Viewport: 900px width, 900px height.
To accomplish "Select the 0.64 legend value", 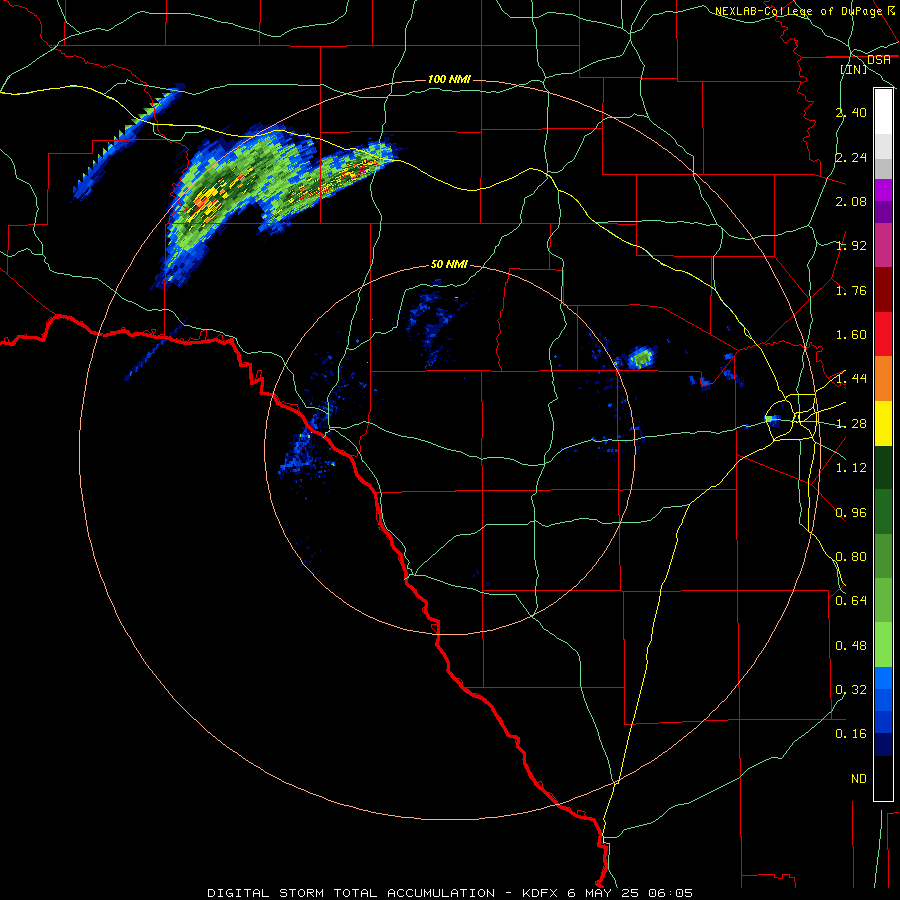I will point(851,601).
